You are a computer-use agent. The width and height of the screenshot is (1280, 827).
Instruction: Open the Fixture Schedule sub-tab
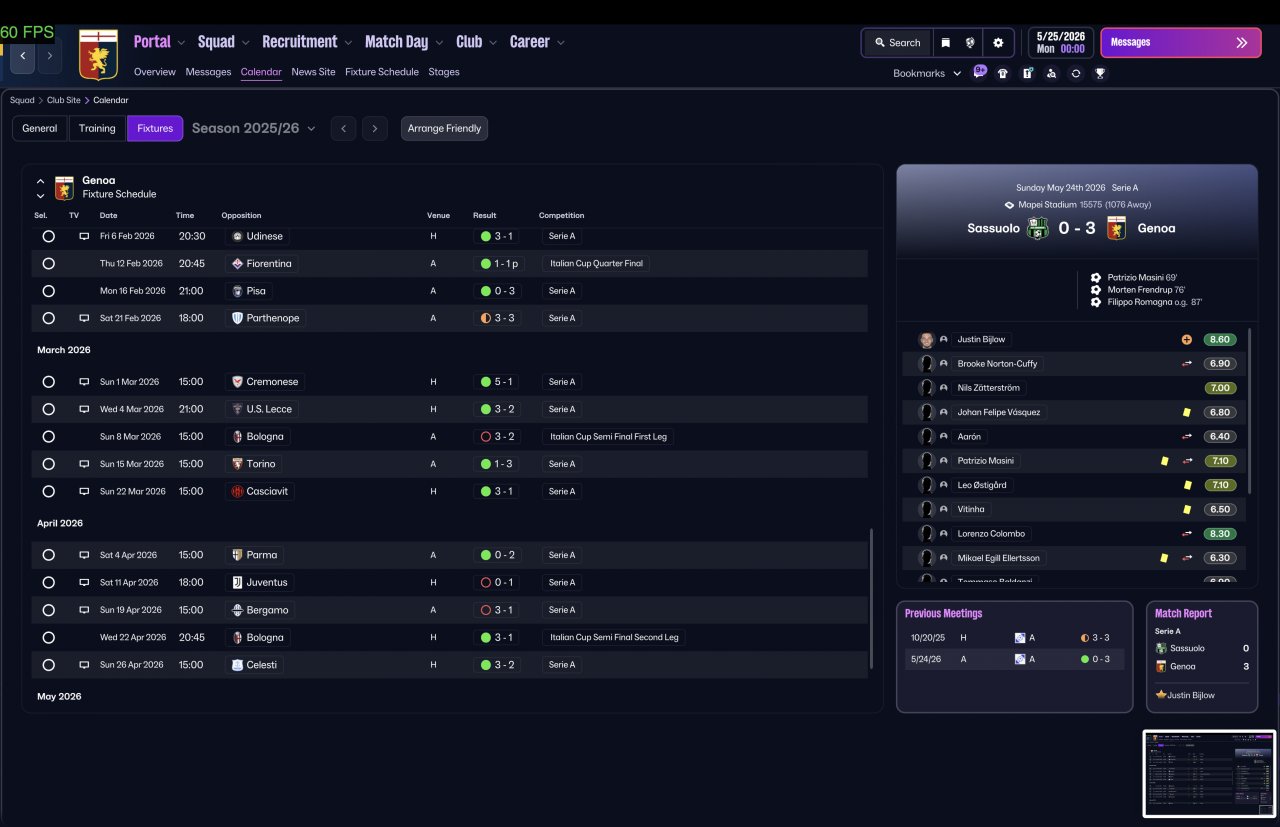click(382, 72)
